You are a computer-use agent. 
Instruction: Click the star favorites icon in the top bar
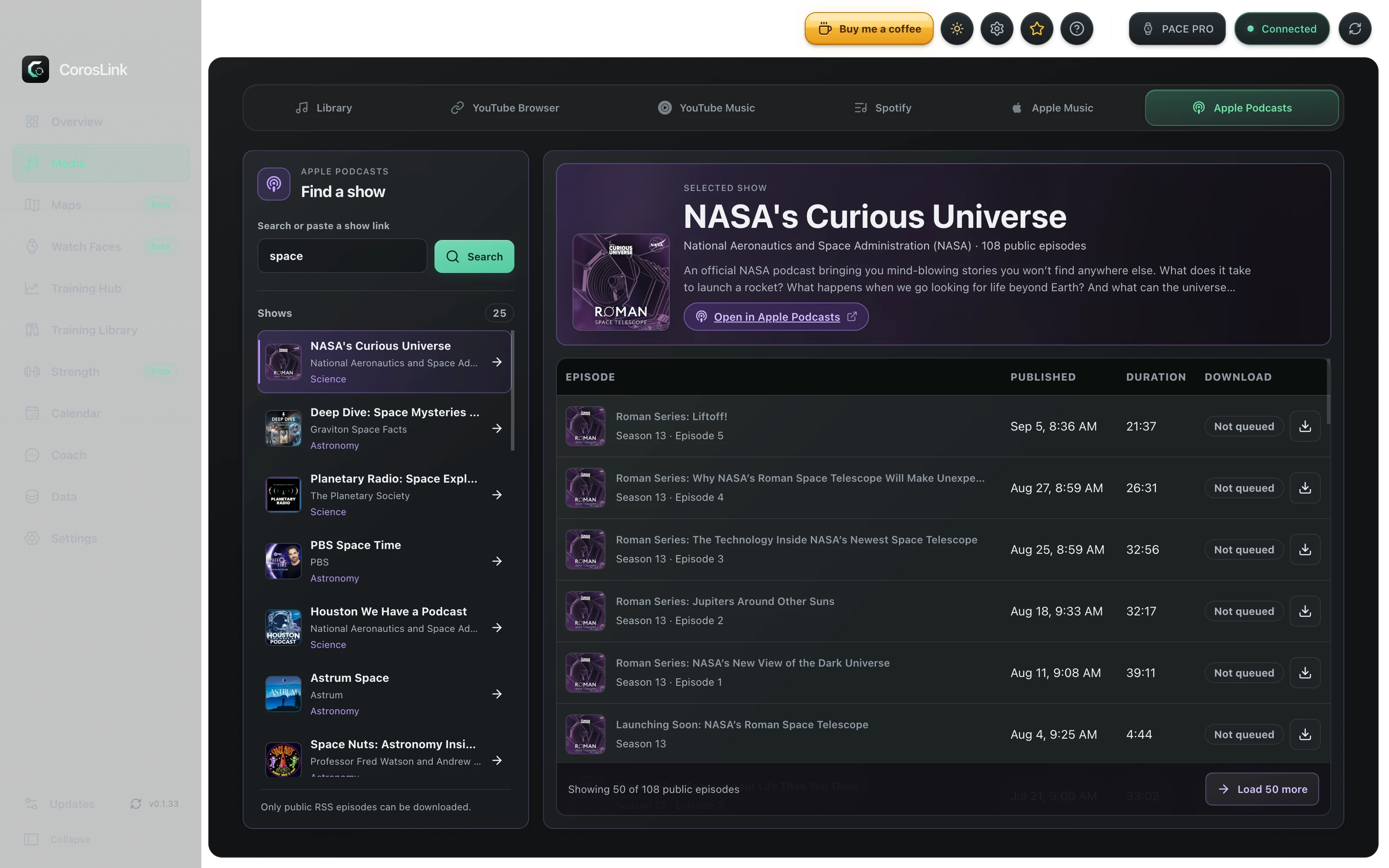[1037, 29]
